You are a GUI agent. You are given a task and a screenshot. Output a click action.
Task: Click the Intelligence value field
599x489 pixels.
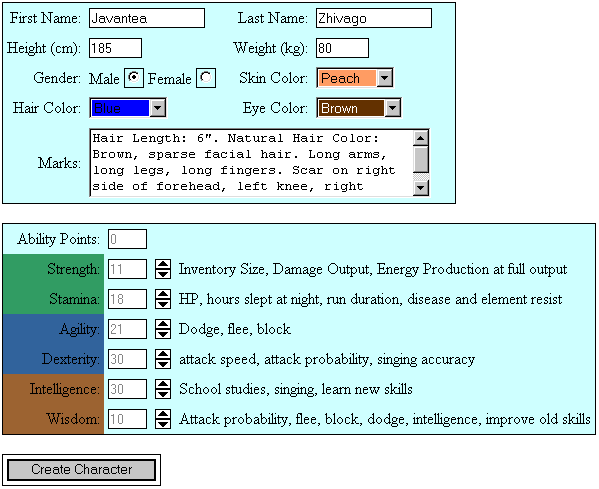pos(127,389)
